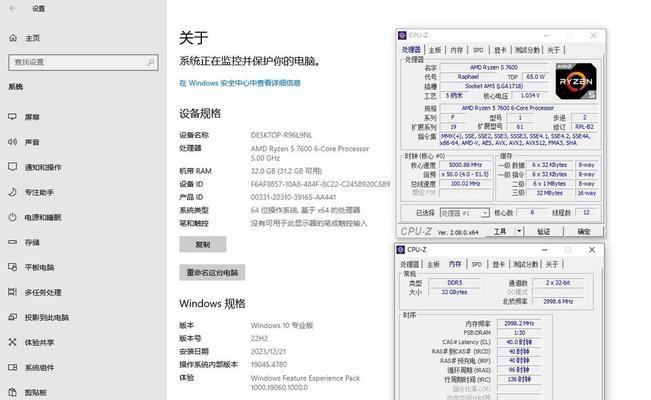Click the Validate button in CPU-Z

point(543,231)
